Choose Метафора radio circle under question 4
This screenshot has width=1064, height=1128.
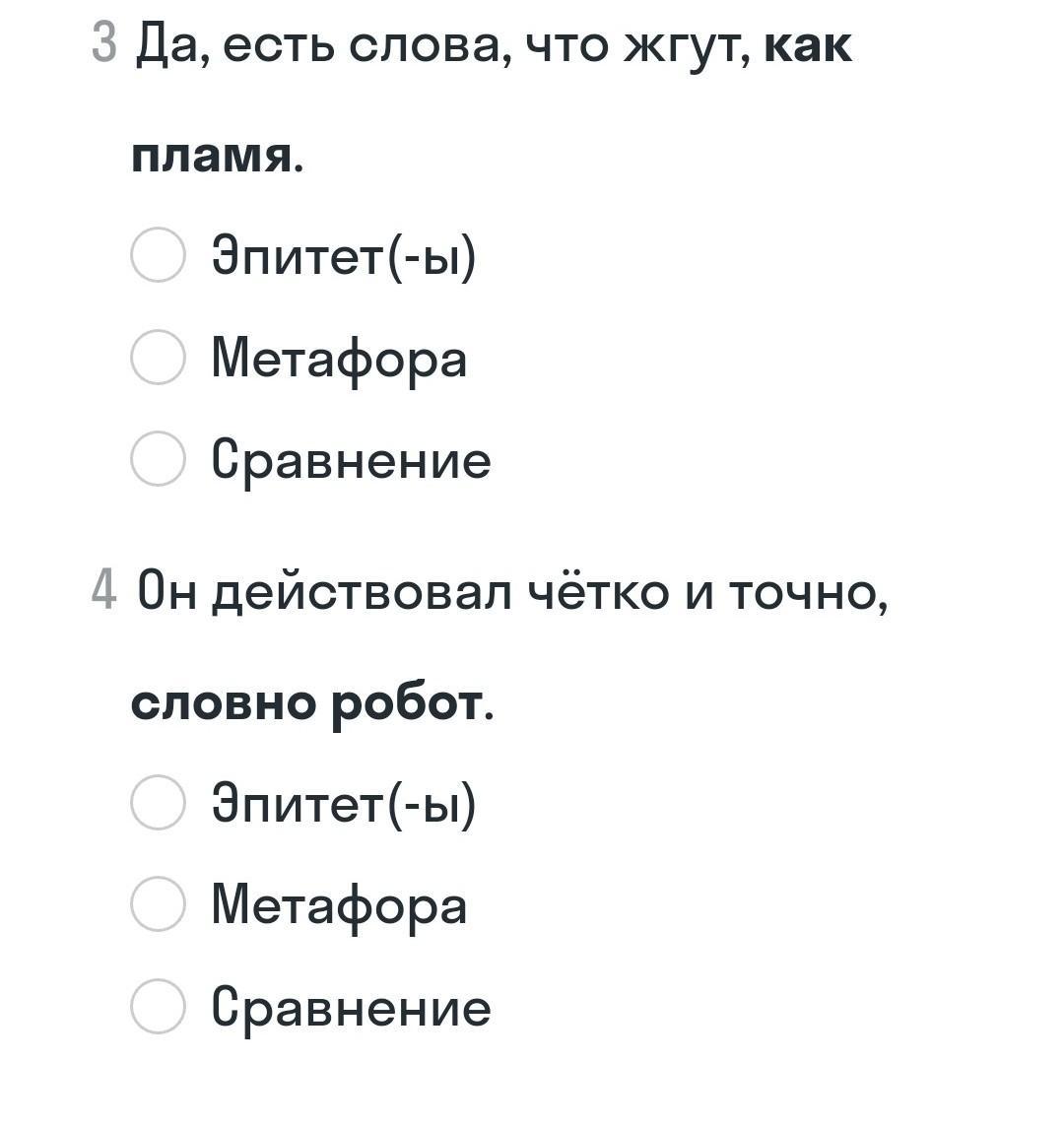158,904
